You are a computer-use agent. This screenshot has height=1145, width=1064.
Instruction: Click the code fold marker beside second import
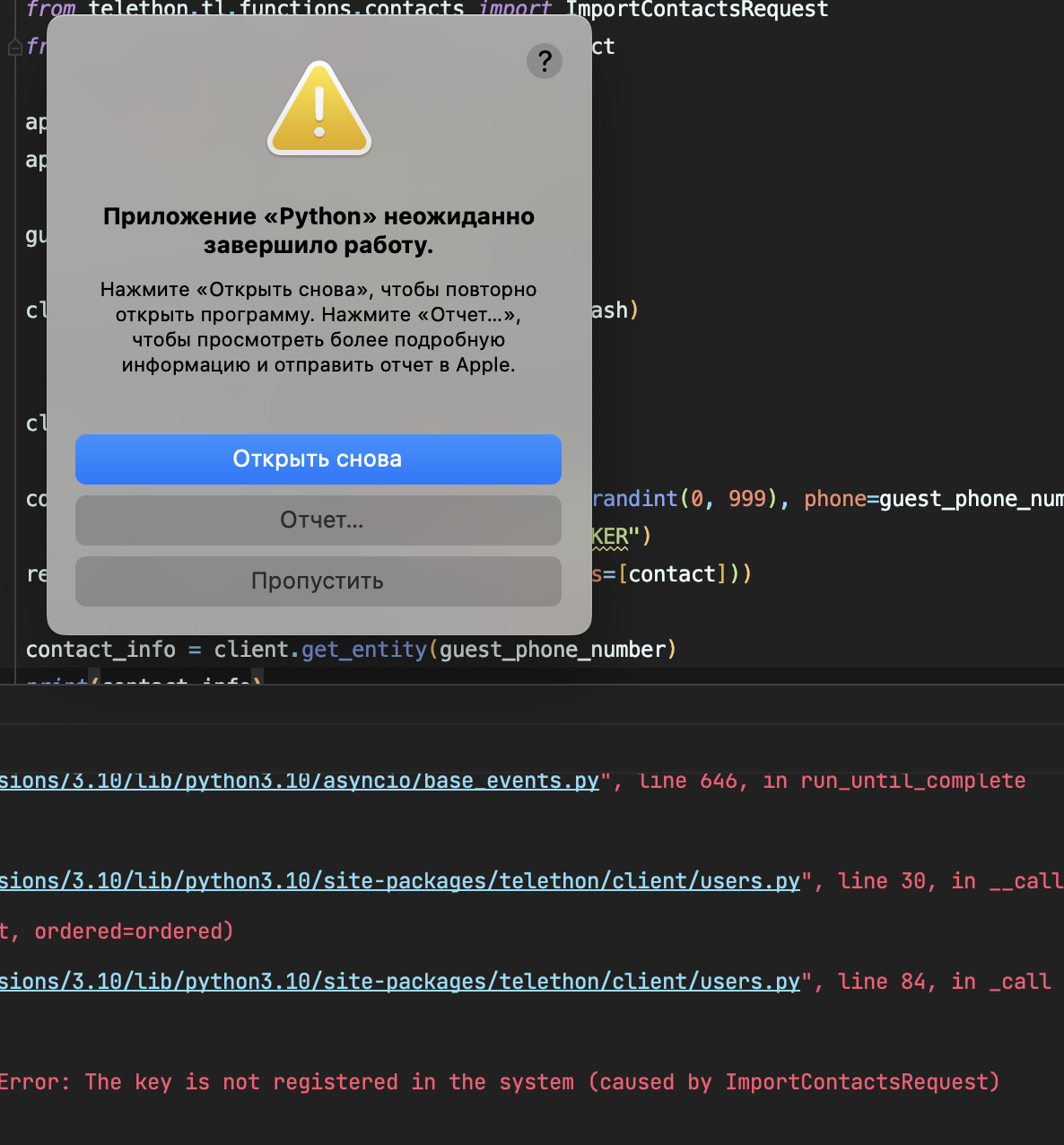pyautogui.click(x=14, y=47)
